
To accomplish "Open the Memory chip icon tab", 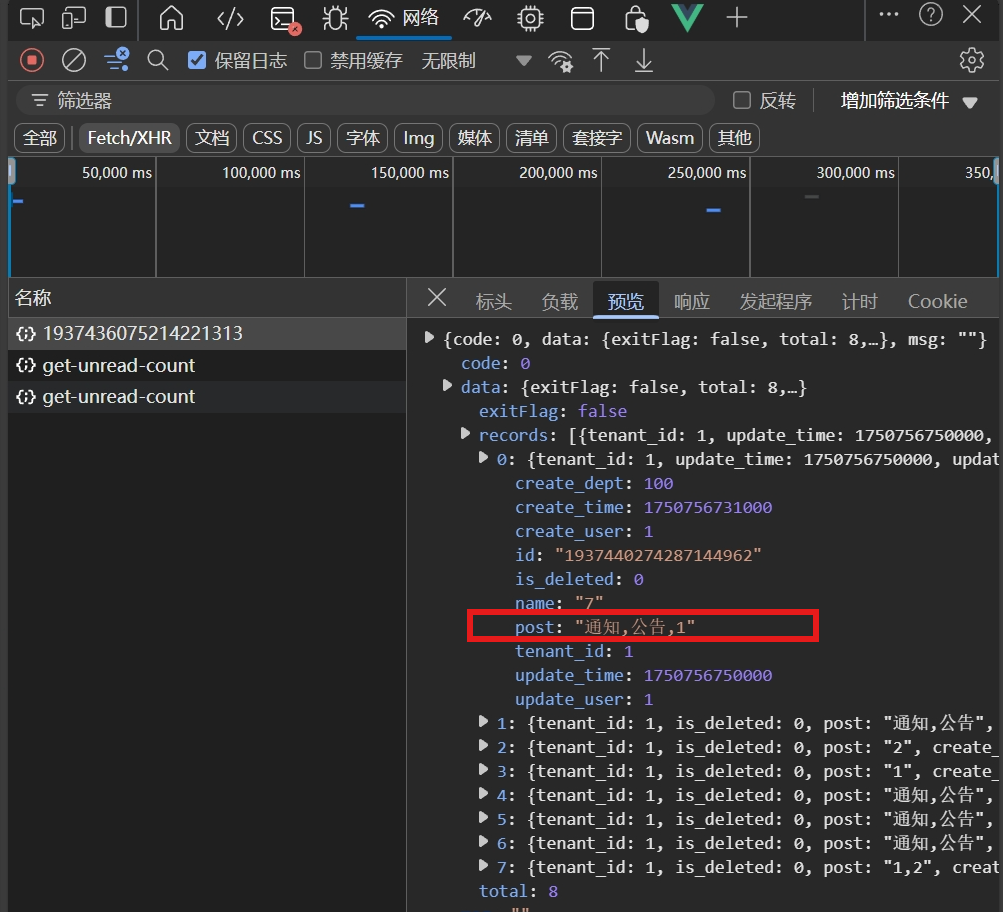I will [x=530, y=19].
